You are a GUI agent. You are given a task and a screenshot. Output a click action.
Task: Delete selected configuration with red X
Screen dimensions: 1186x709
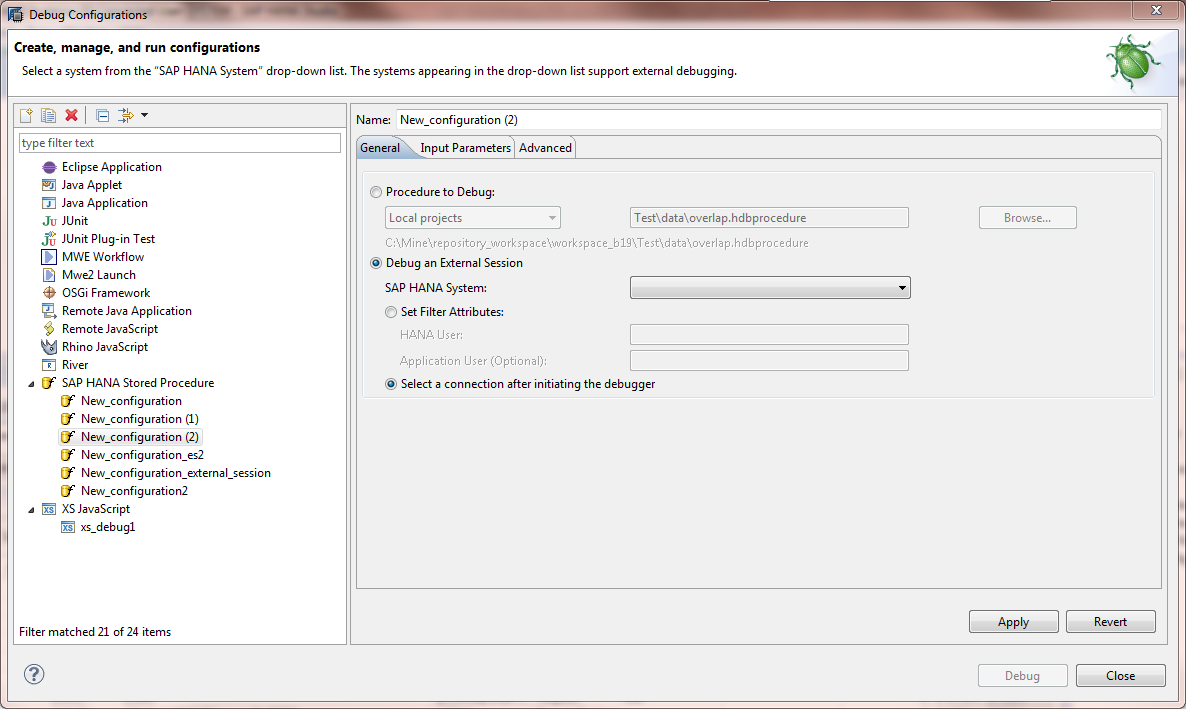[71, 116]
